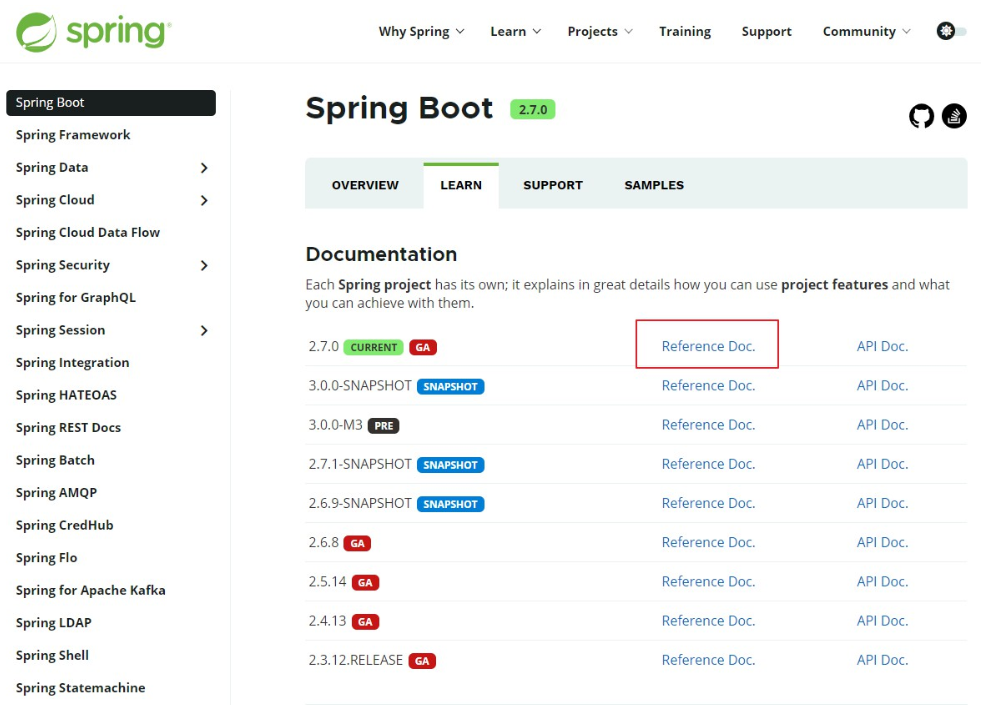Screen dimensions: 981x705
Task: Open API Doc. for 2.5.14
Action: 882,582
